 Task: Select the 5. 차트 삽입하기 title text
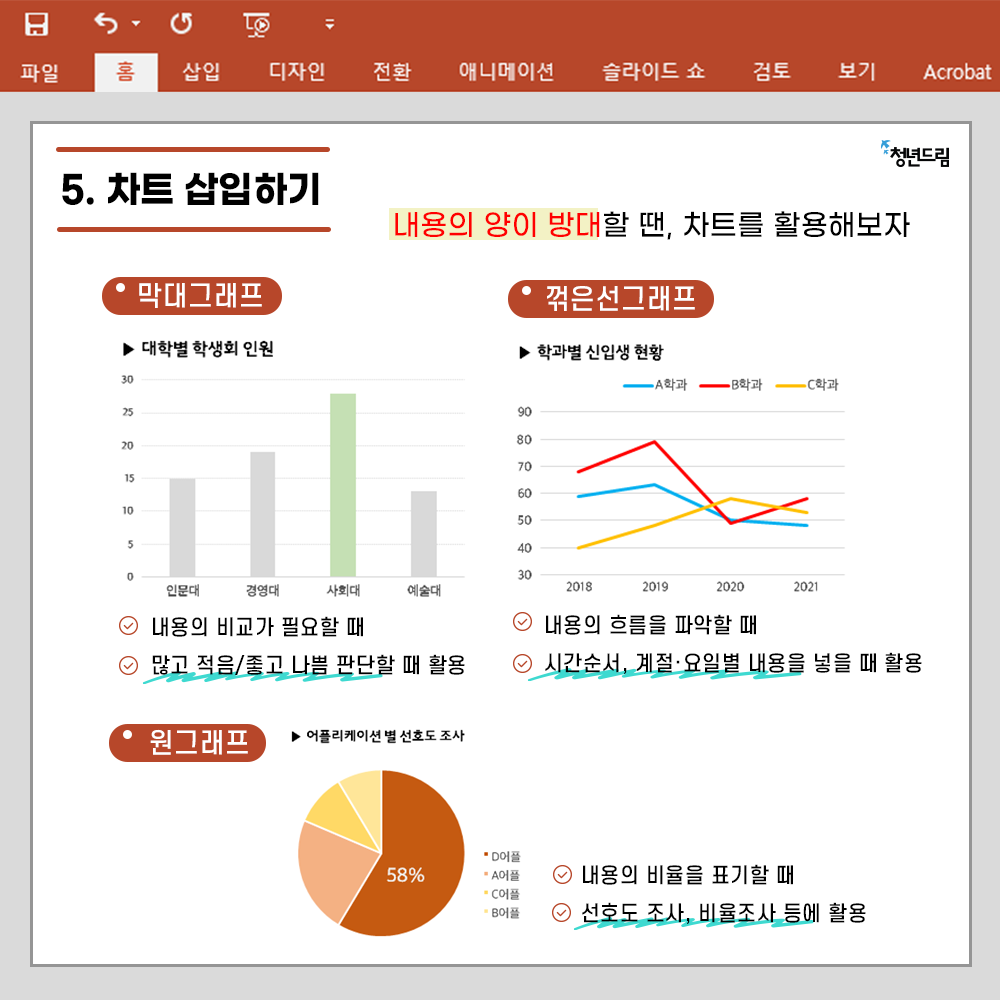[x=191, y=190]
